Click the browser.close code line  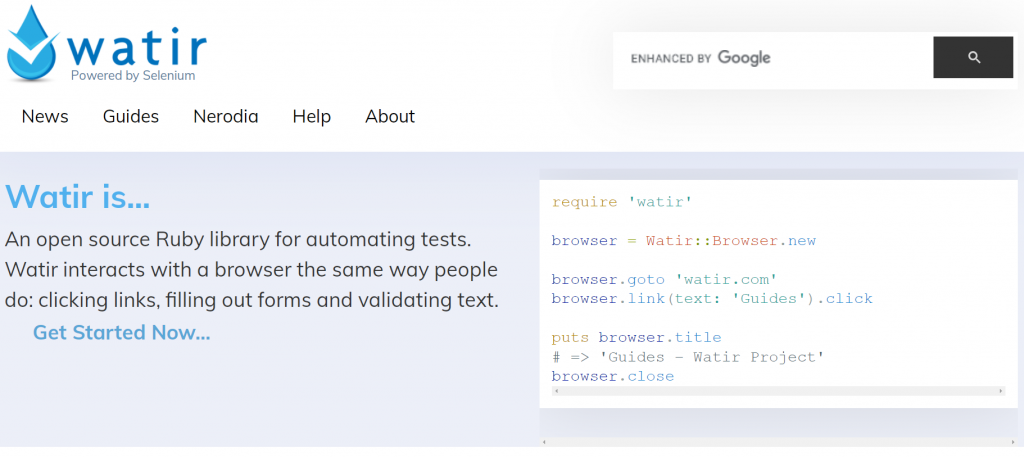(x=613, y=377)
